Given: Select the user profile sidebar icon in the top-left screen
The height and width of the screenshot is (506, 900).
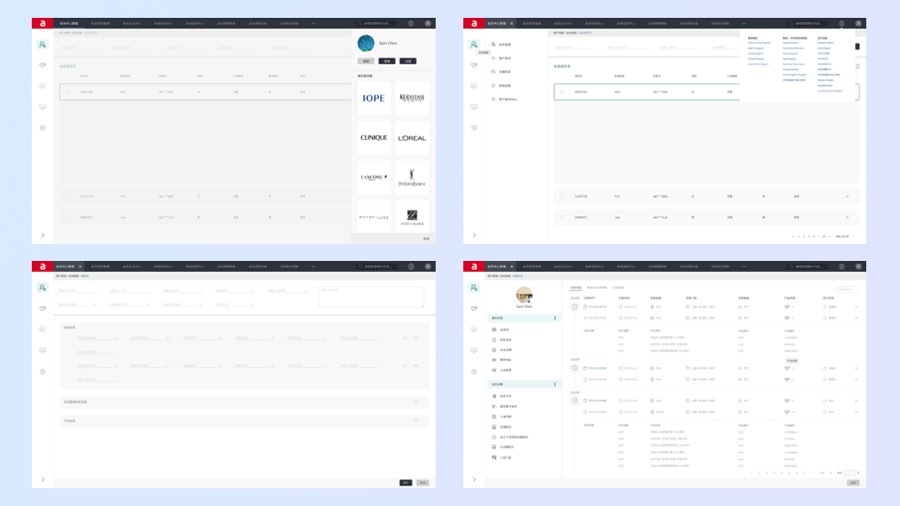Looking at the screenshot, I should (42, 45).
